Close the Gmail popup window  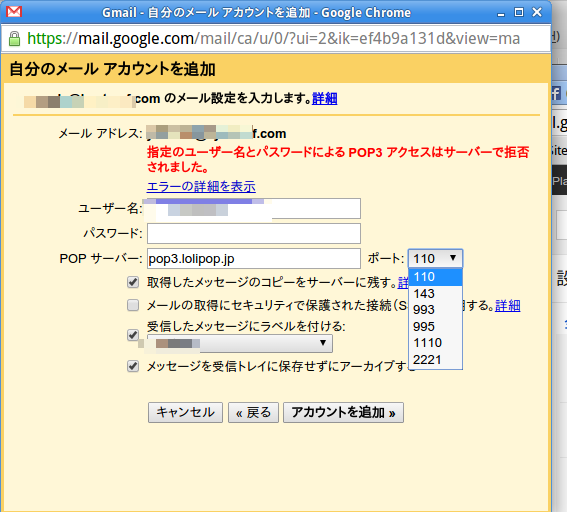point(537,12)
